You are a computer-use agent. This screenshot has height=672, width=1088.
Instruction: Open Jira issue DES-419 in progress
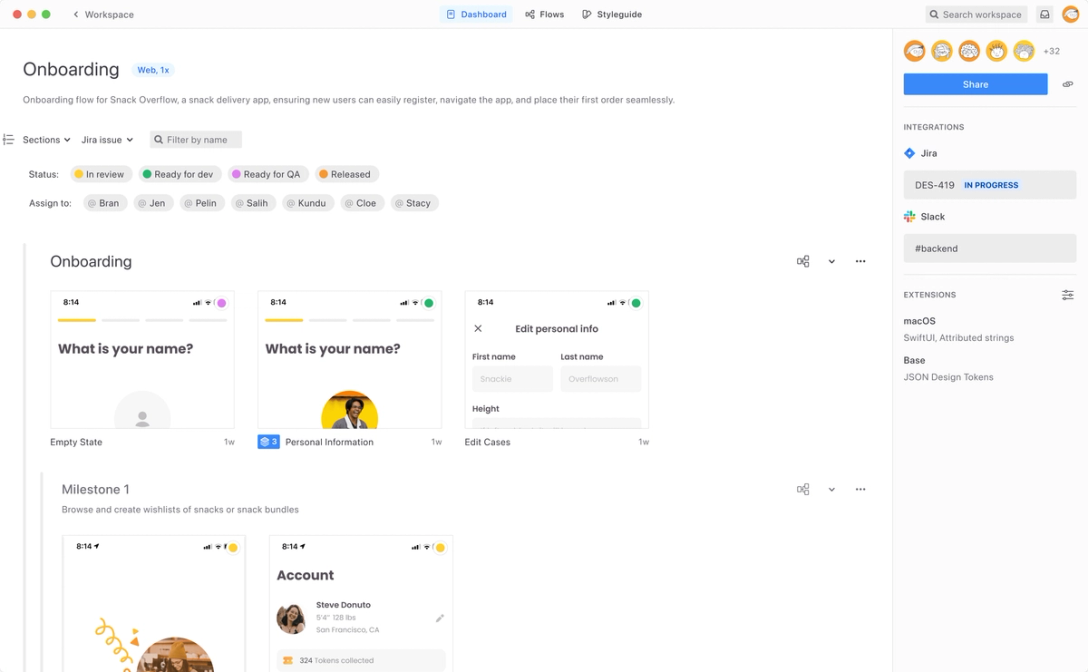[989, 185]
